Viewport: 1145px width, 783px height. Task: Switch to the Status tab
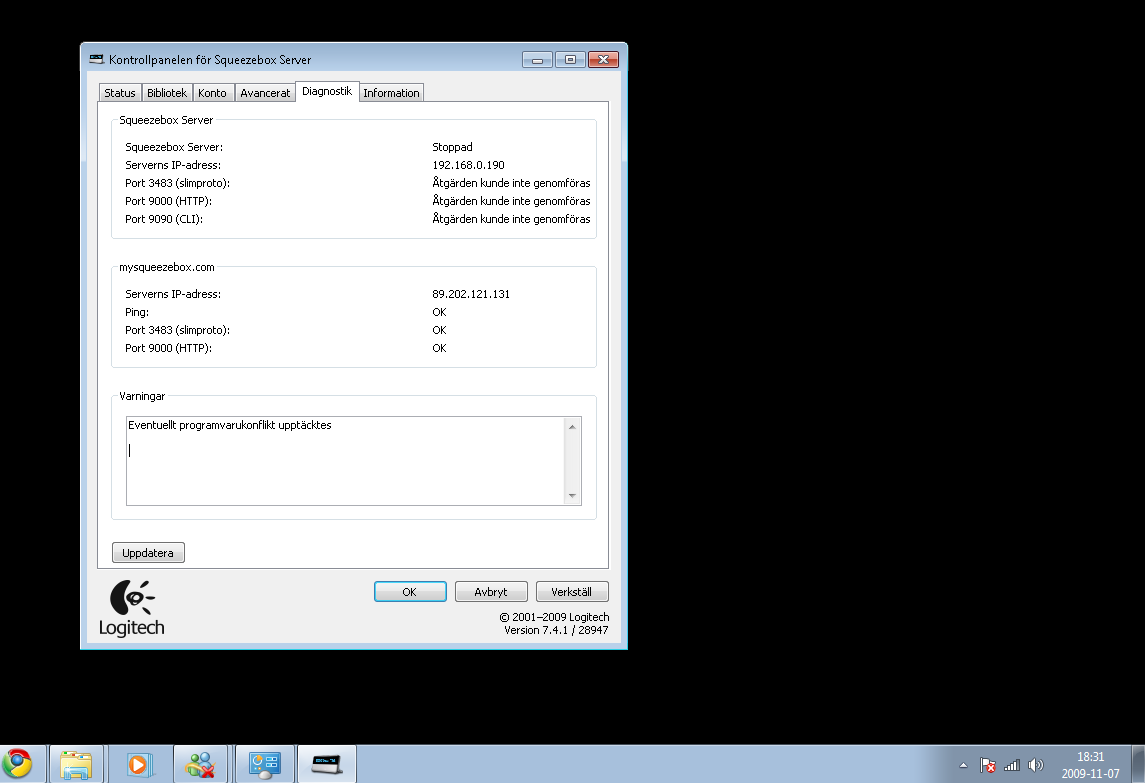120,93
